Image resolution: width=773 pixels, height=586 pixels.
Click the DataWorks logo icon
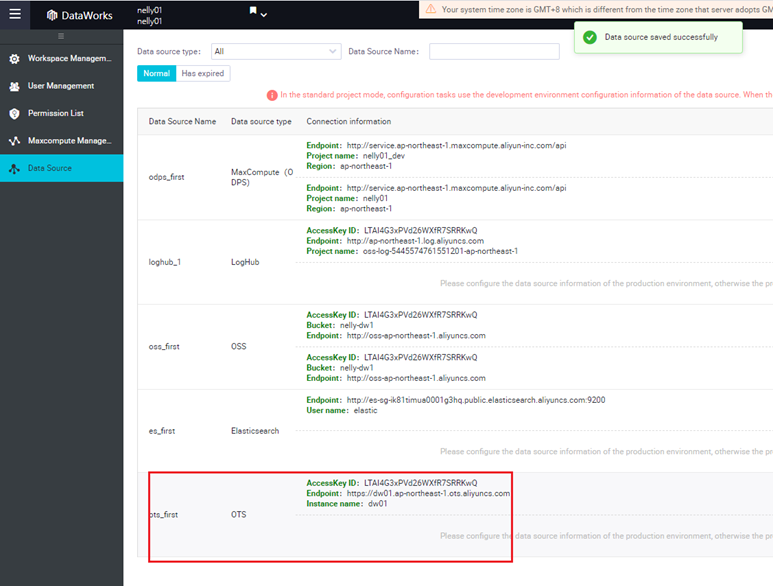(52, 15)
